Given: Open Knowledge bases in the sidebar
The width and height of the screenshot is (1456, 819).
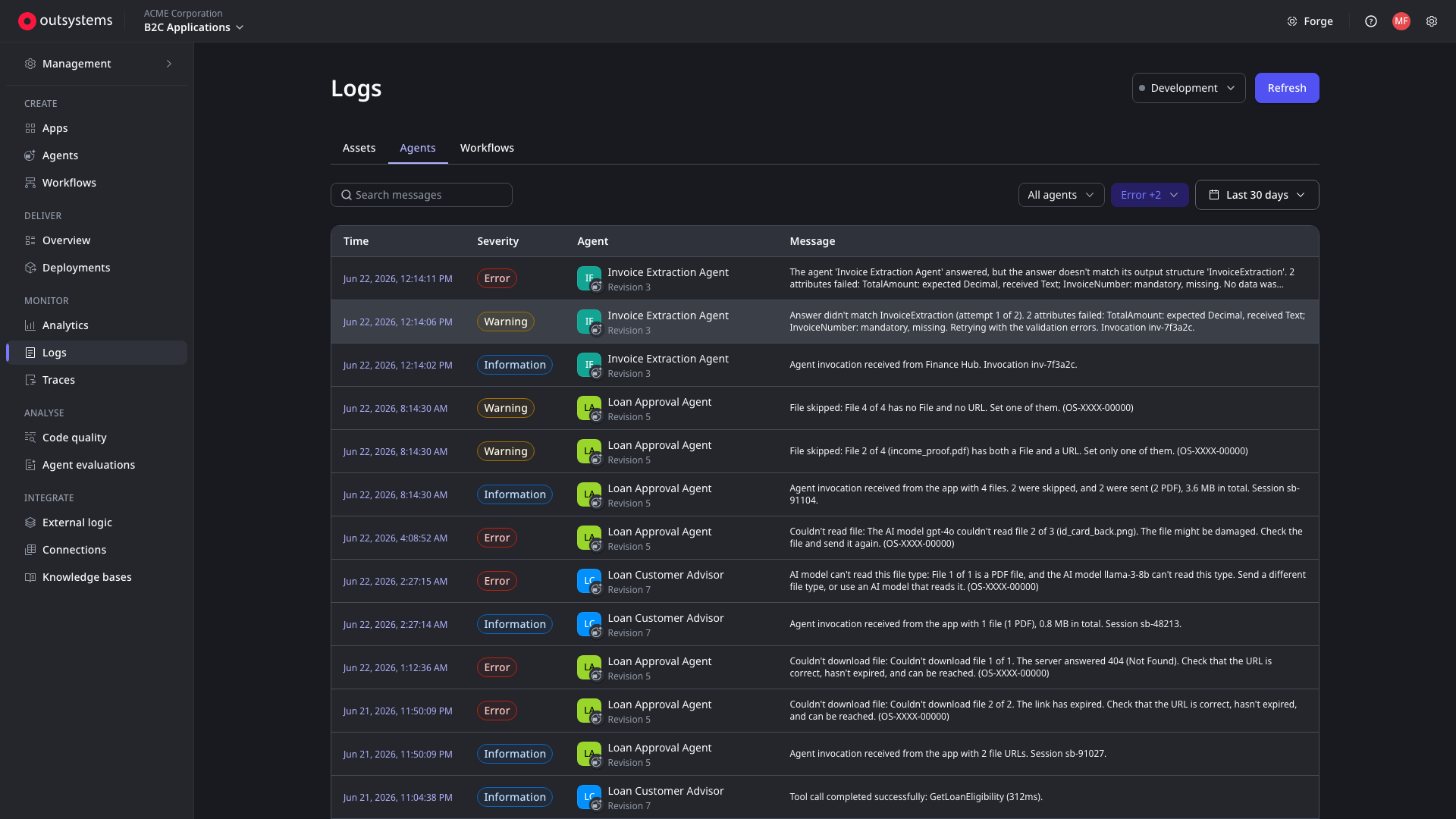Looking at the screenshot, I should (x=97, y=577).
